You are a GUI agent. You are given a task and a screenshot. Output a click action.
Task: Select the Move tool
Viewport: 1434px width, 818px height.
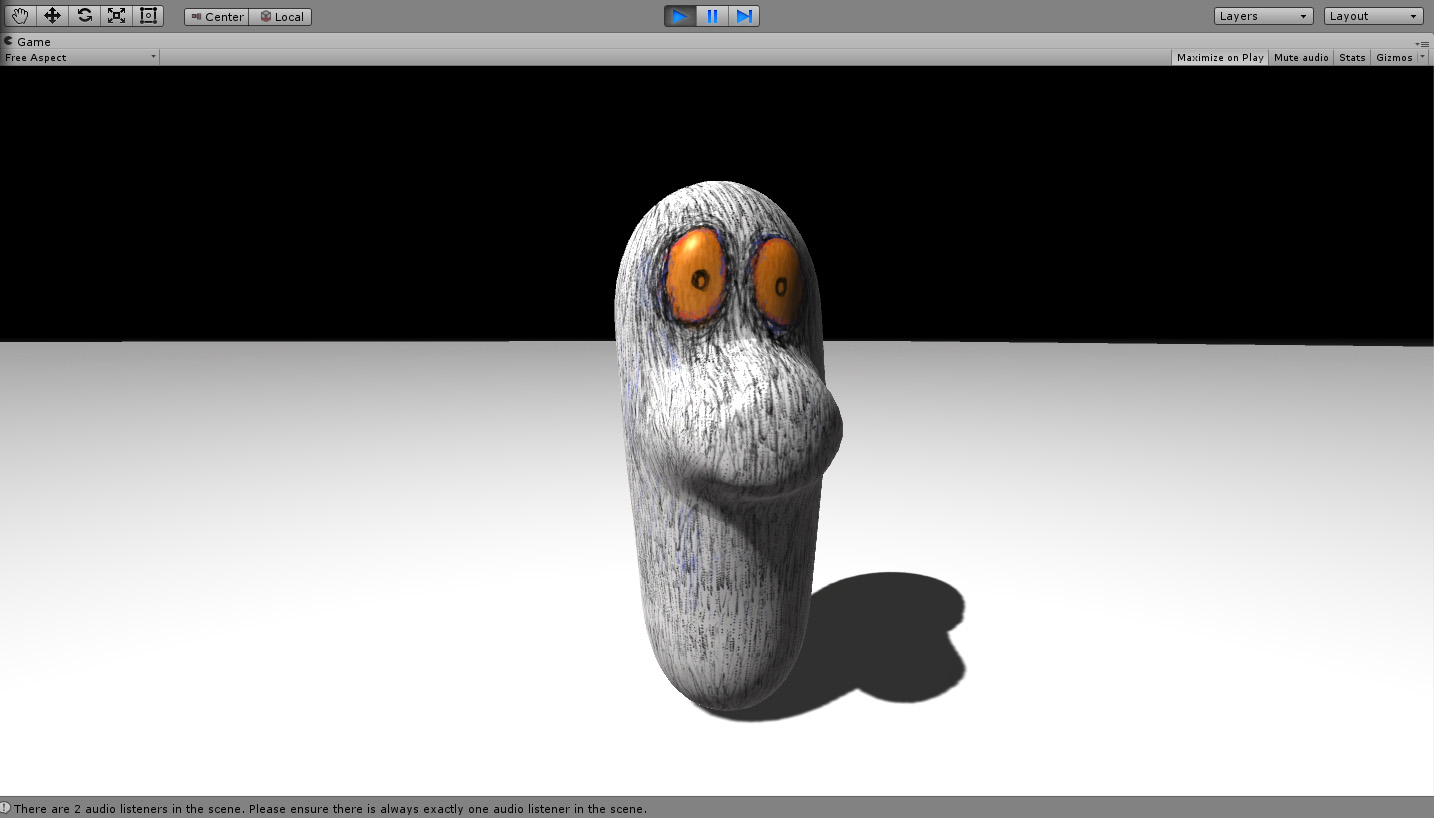click(53, 16)
